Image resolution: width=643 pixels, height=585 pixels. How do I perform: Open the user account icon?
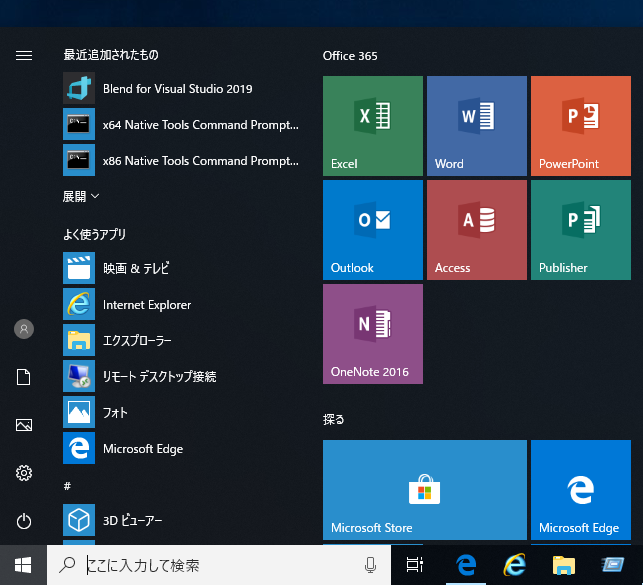(x=24, y=329)
